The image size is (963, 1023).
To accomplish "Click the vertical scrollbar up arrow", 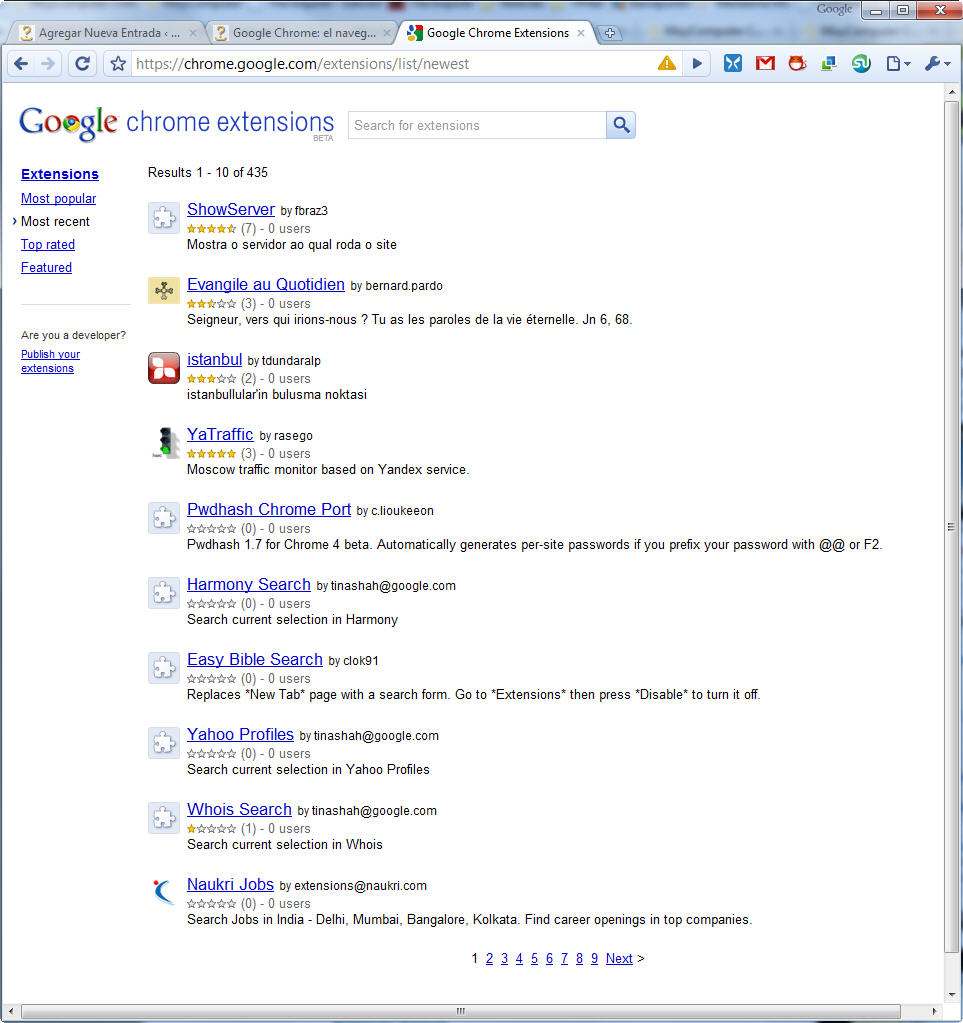I will 951,93.
